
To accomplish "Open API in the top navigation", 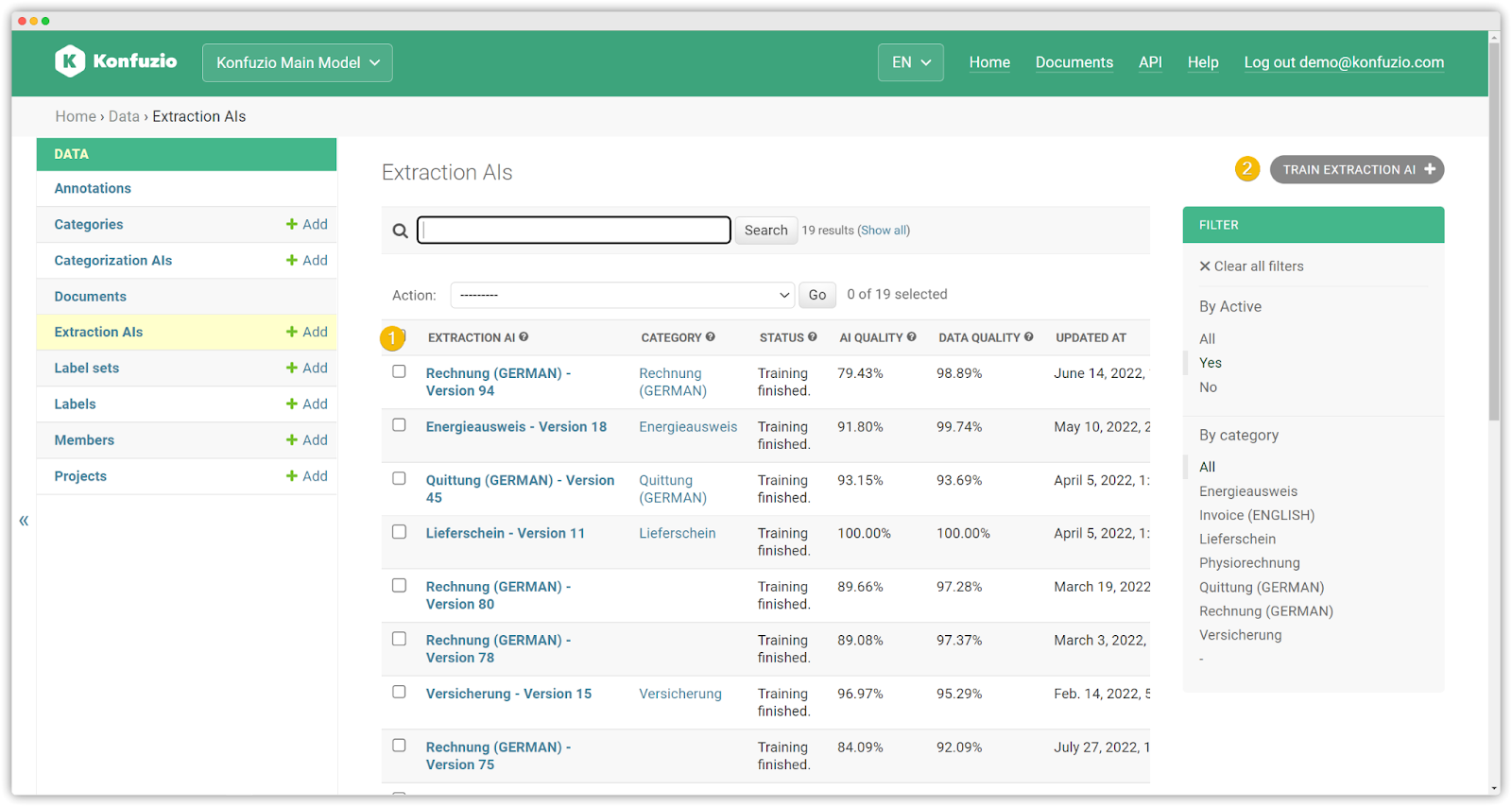I will point(1150,62).
